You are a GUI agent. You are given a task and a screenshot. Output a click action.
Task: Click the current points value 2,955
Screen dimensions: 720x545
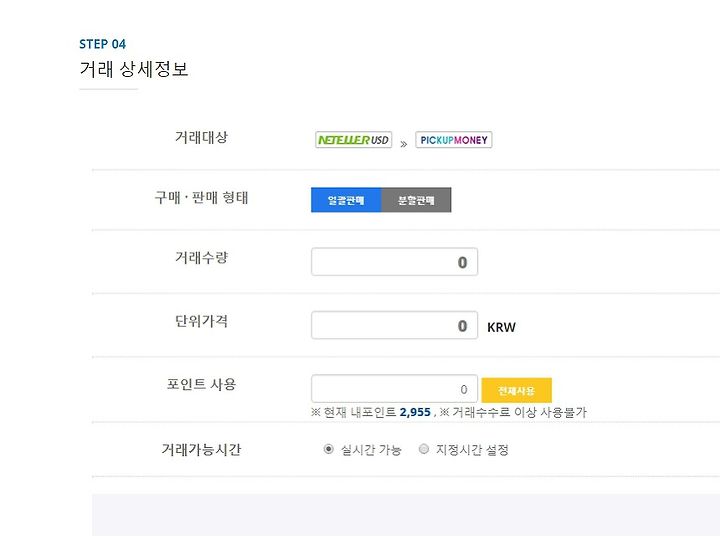click(x=415, y=412)
